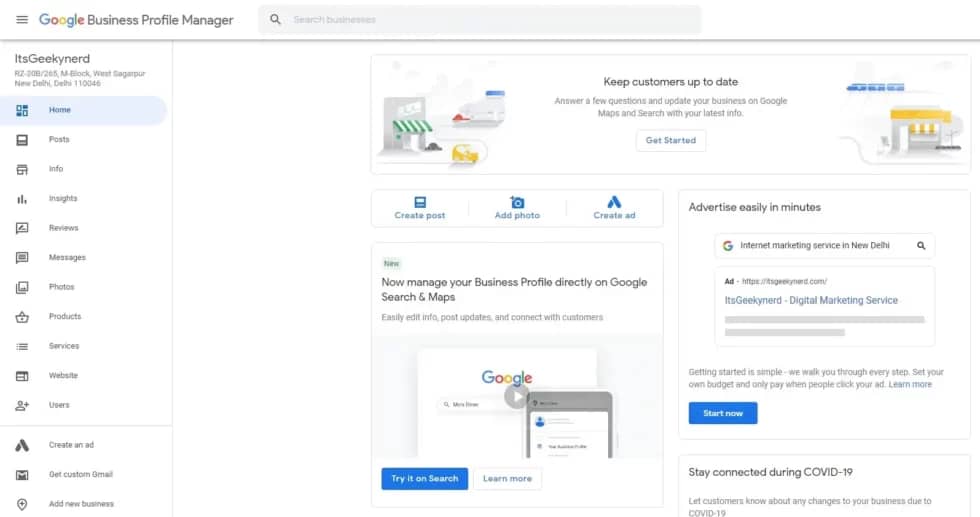The width and height of the screenshot is (980, 517).
Task: Click the Create ad icon in quick actions
Action: 614,202
